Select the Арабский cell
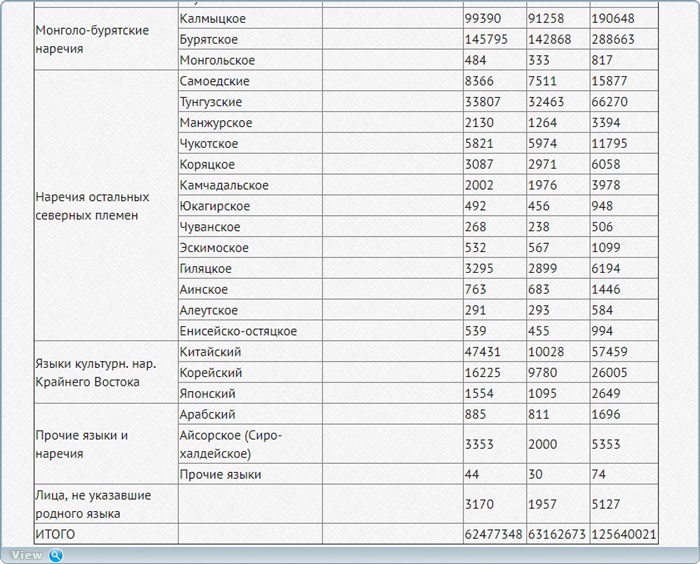700x564 pixels. [250, 414]
